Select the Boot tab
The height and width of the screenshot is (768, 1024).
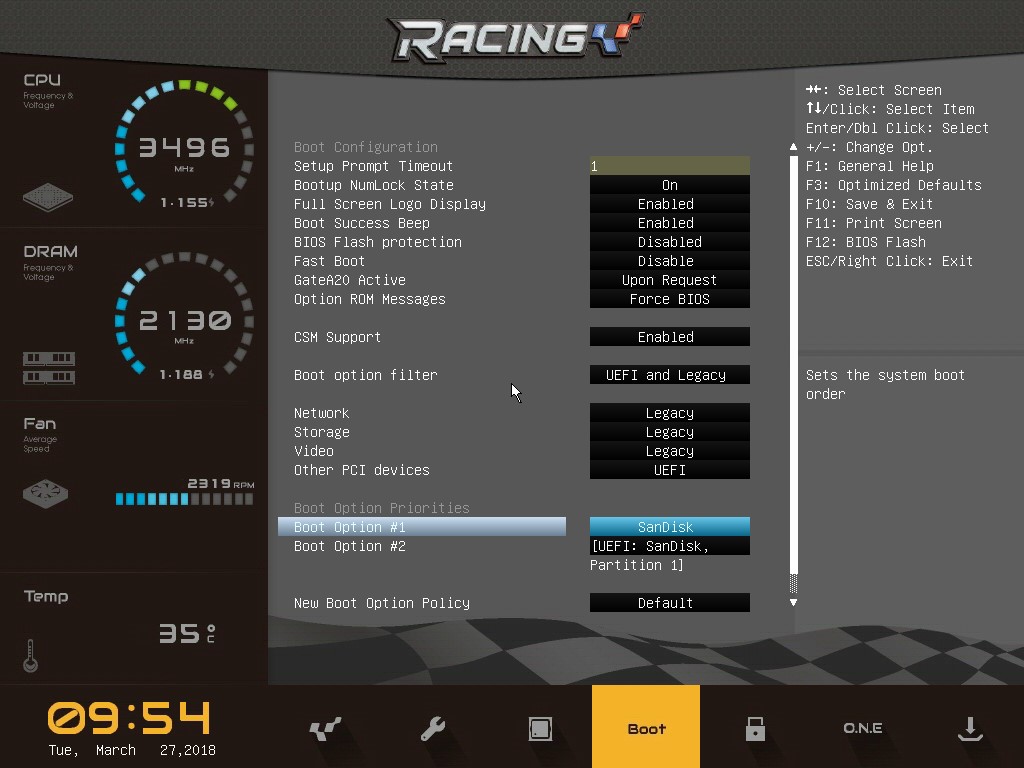click(x=646, y=728)
